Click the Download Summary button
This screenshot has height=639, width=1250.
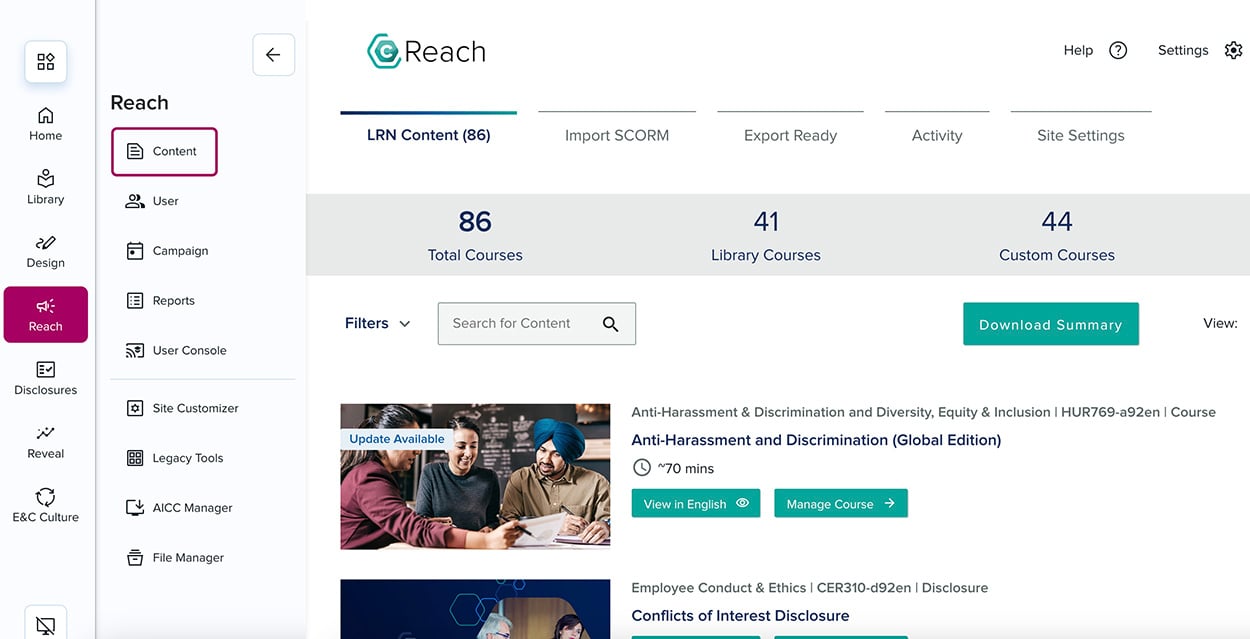(x=1050, y=324)
